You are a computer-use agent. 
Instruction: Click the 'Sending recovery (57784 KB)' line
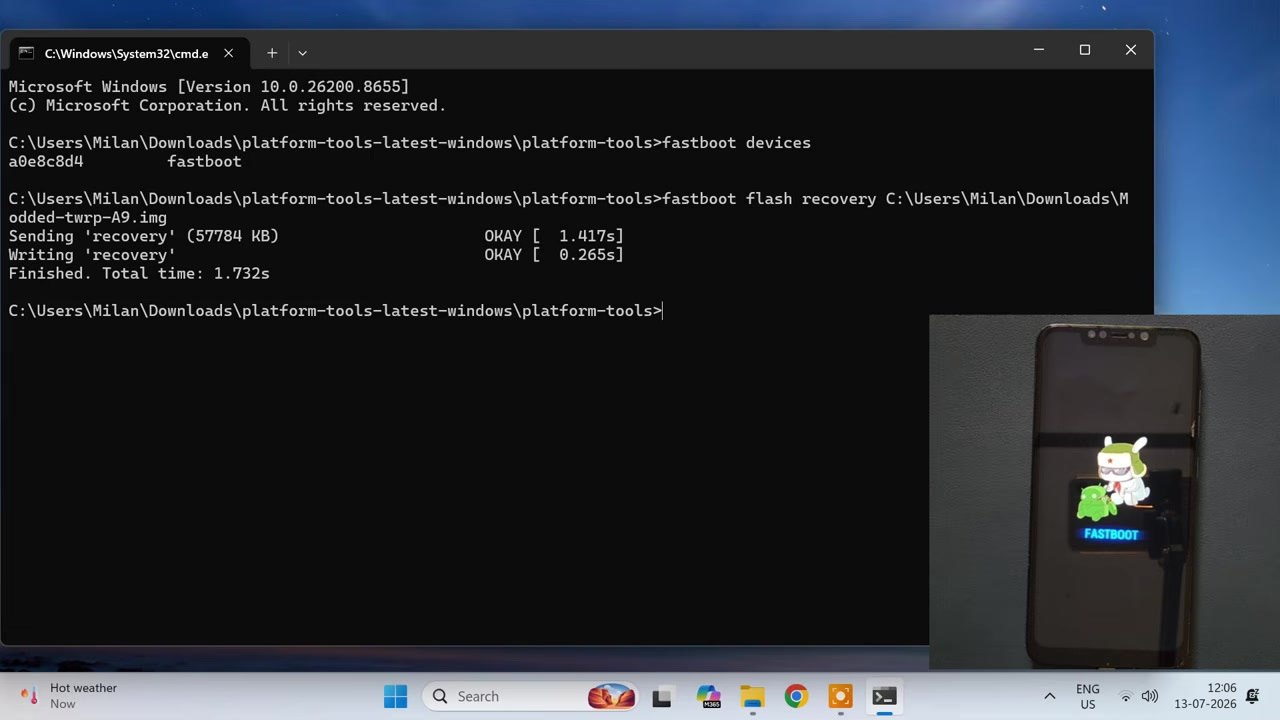click(144, 236)
